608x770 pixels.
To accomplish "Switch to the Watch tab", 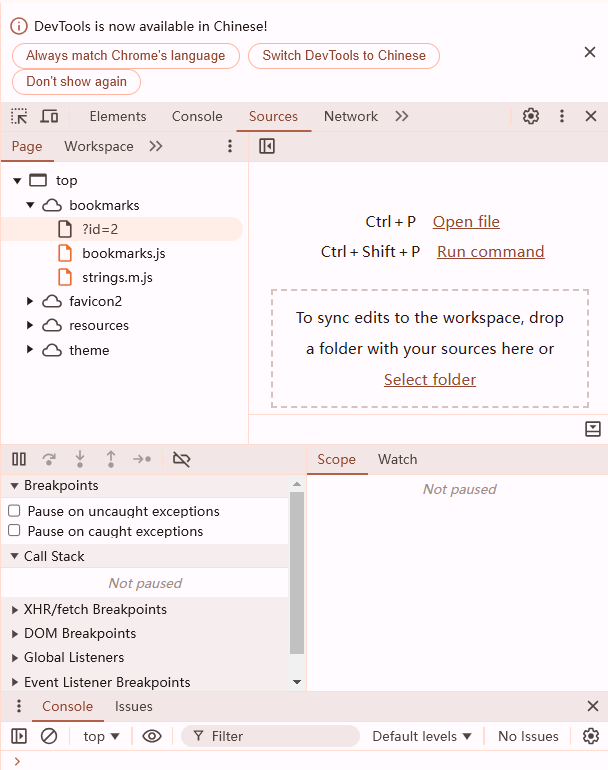I will pos(397,459).
